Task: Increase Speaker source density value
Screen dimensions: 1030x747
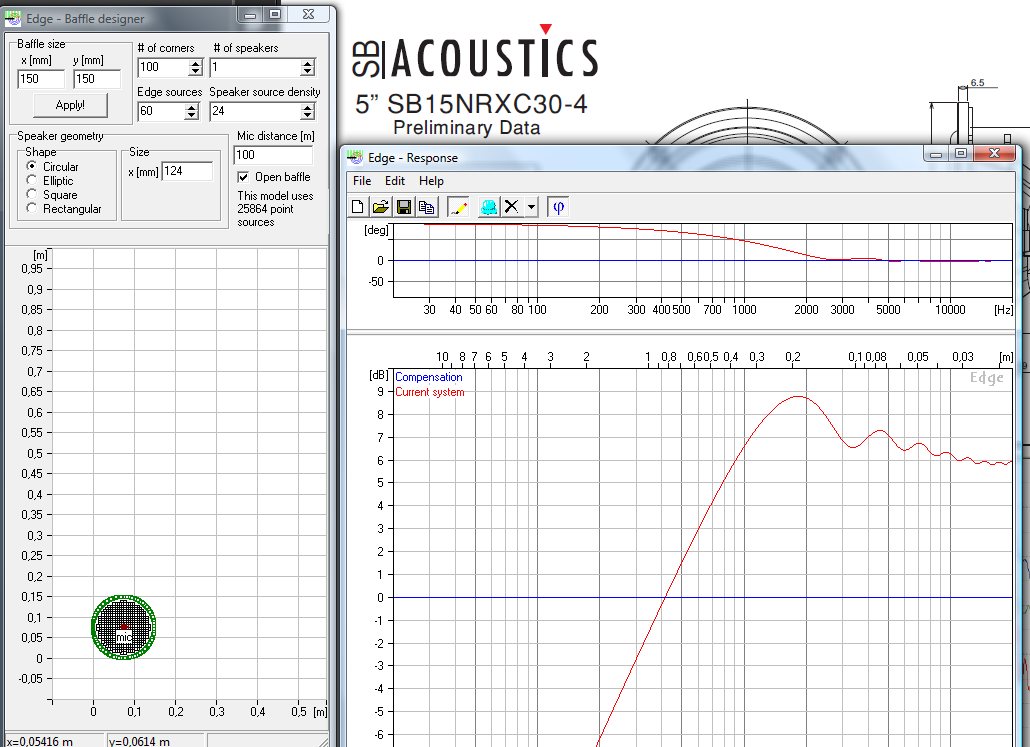Action: (307, 108)
